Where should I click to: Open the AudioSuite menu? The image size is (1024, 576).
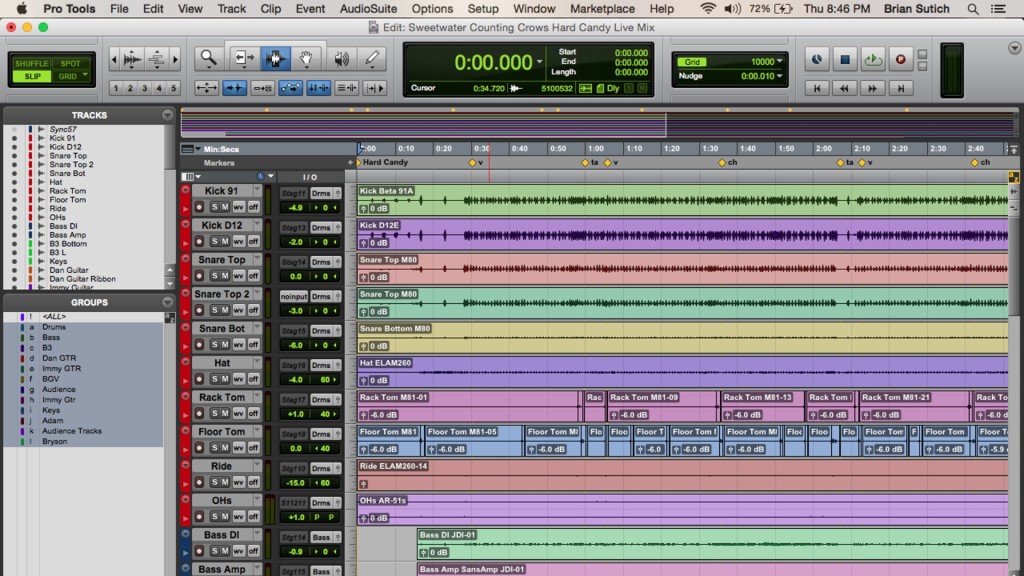[x=368, y=9]
